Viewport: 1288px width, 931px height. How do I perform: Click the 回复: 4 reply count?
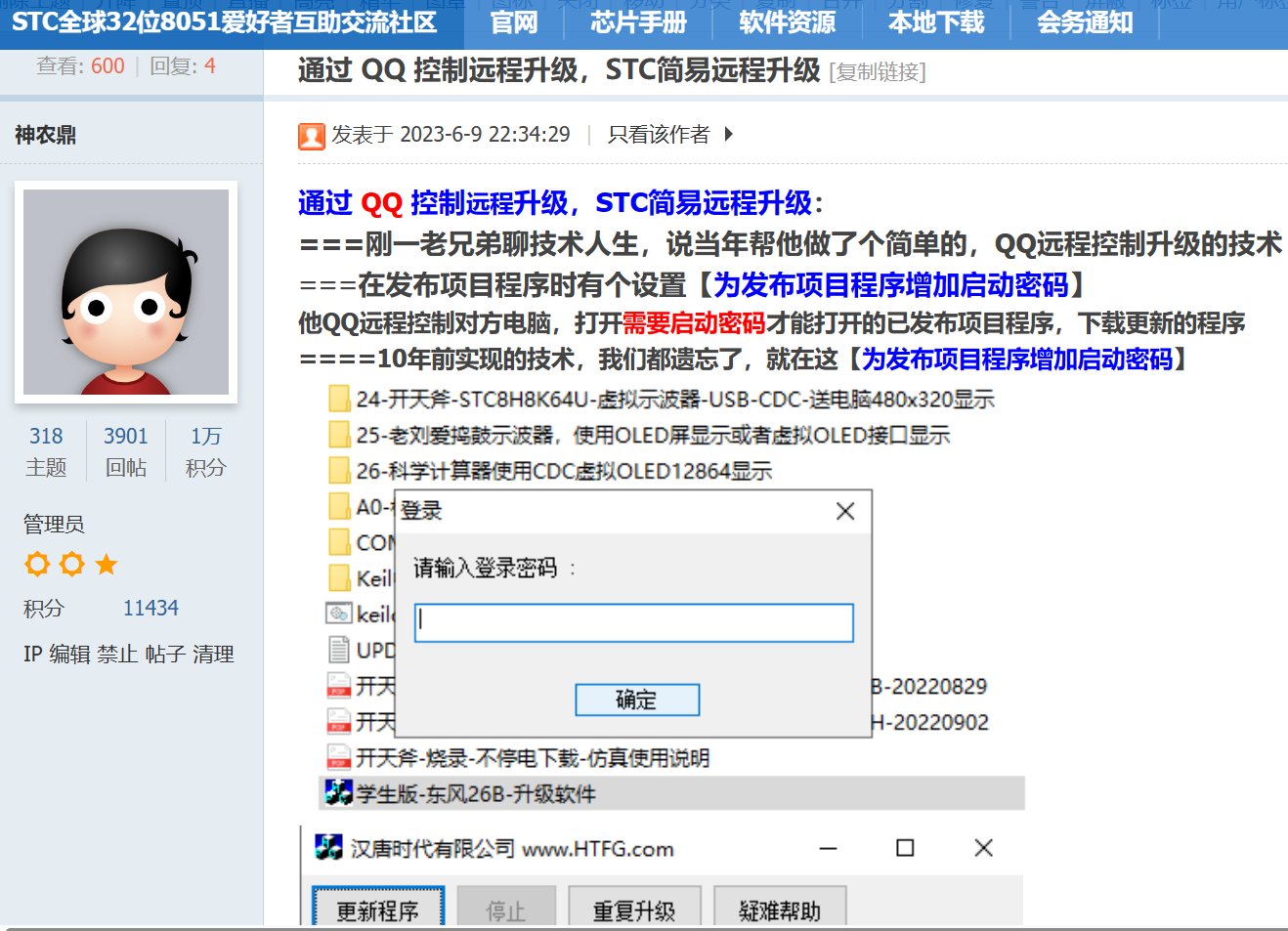point(183,66)
